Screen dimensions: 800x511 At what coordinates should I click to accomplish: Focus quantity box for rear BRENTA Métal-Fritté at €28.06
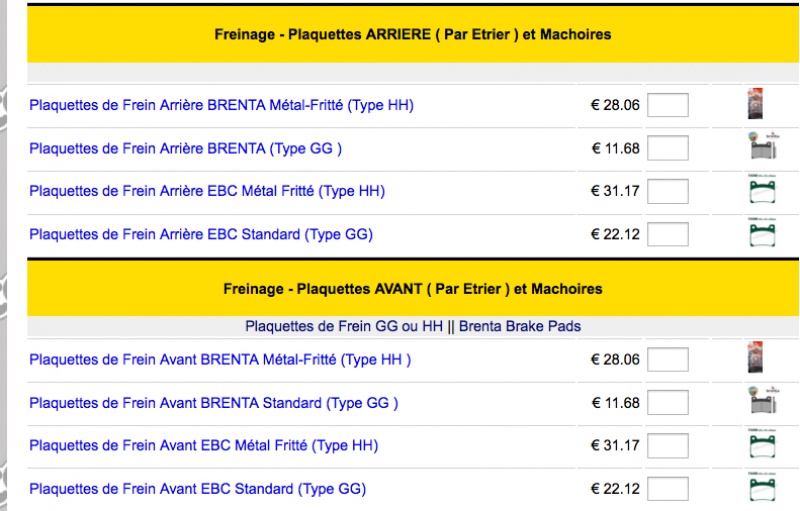(668, 105)
